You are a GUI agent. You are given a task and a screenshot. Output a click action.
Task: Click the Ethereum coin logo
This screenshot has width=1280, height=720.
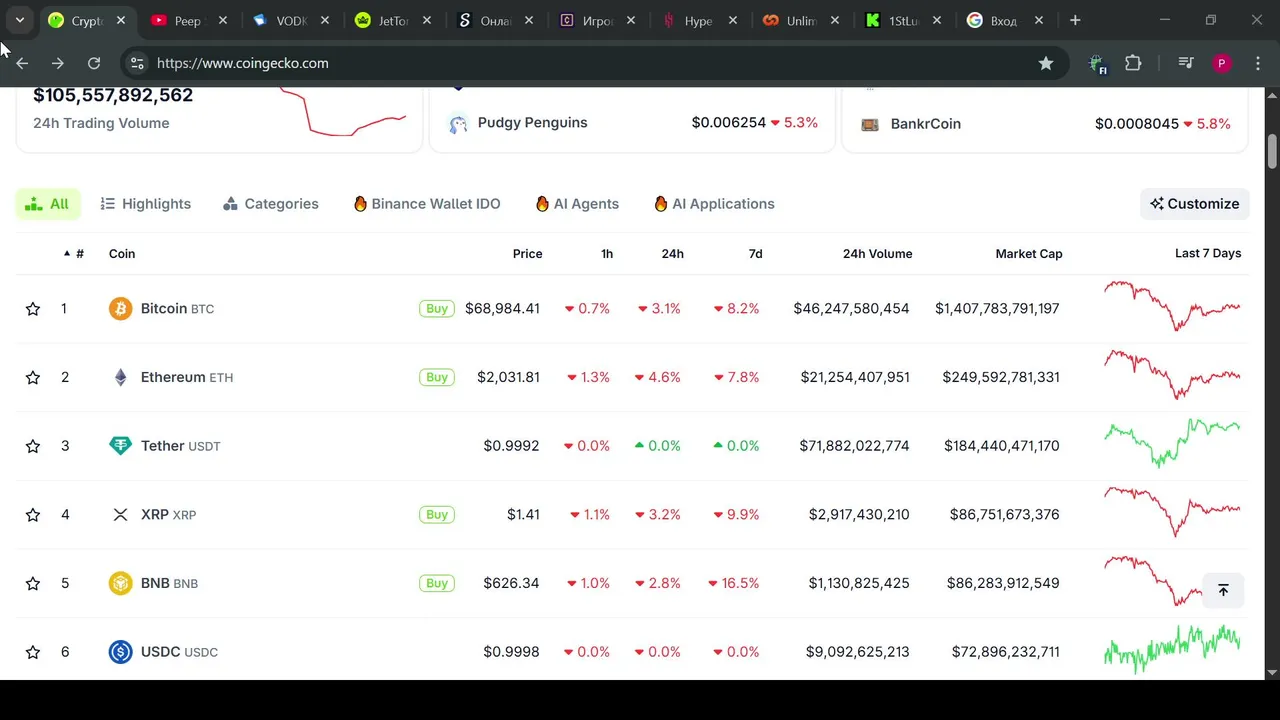click(x=120, y=377)
